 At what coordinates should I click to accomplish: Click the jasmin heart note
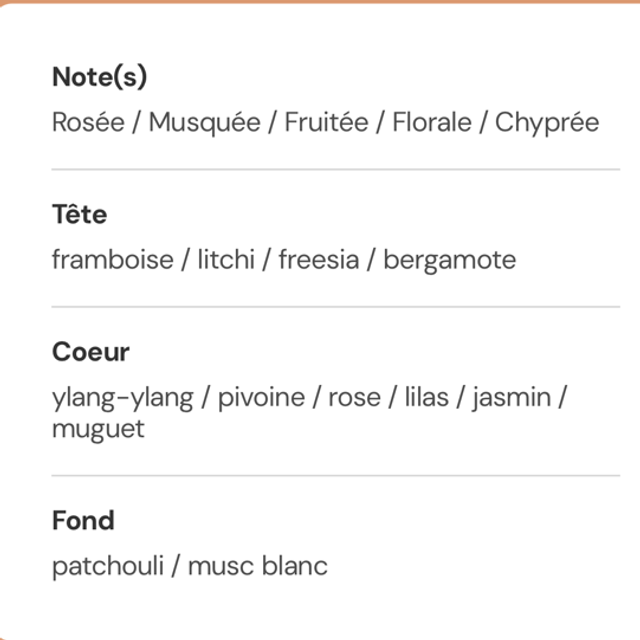tap(511, 398)
